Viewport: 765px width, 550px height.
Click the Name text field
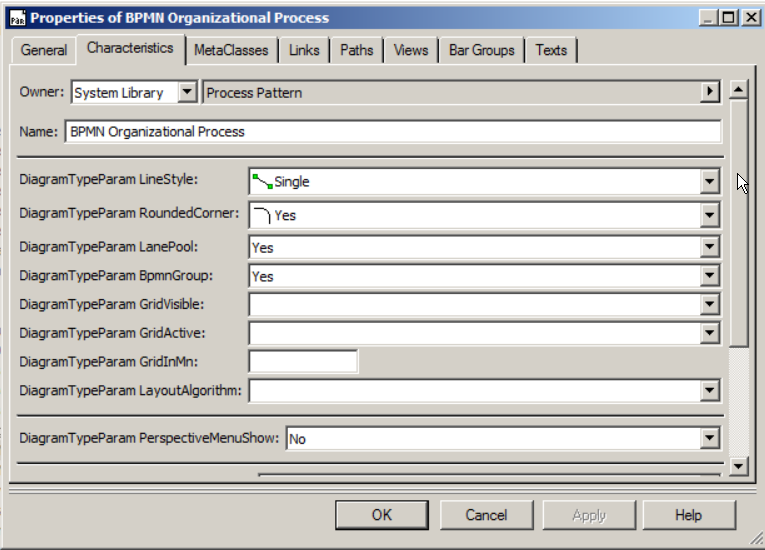[393, 132]
